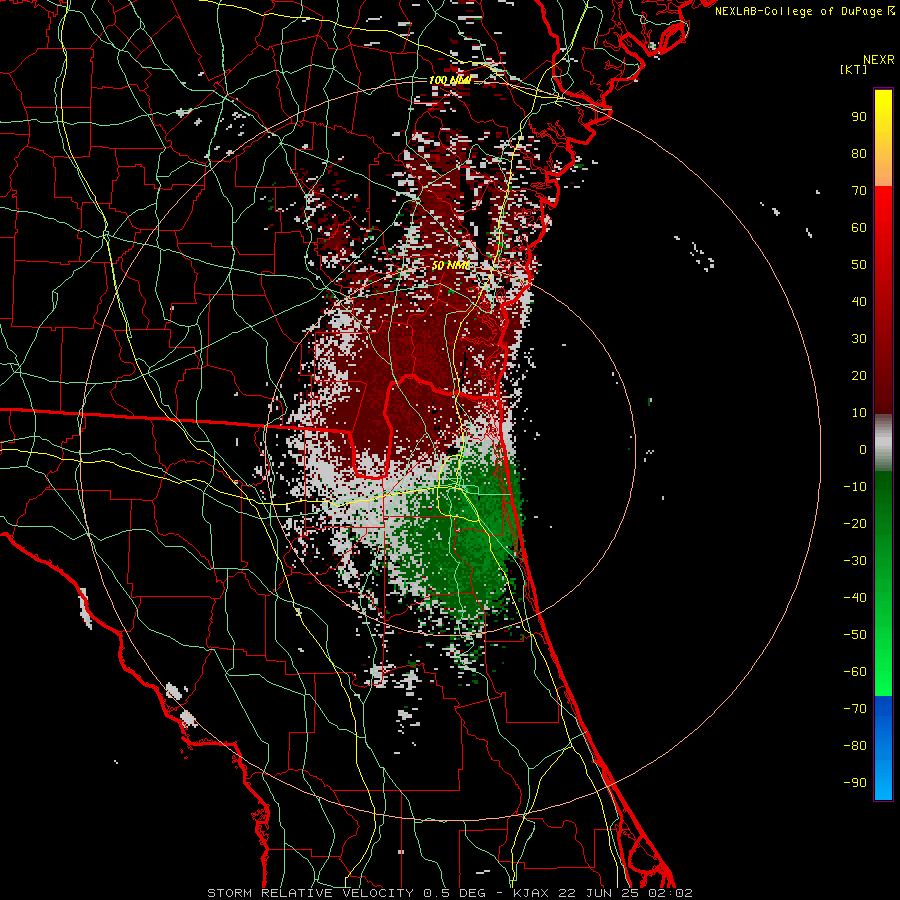
Task: Click the 80 value on velocity scale
Action: (x=859, y=154)
